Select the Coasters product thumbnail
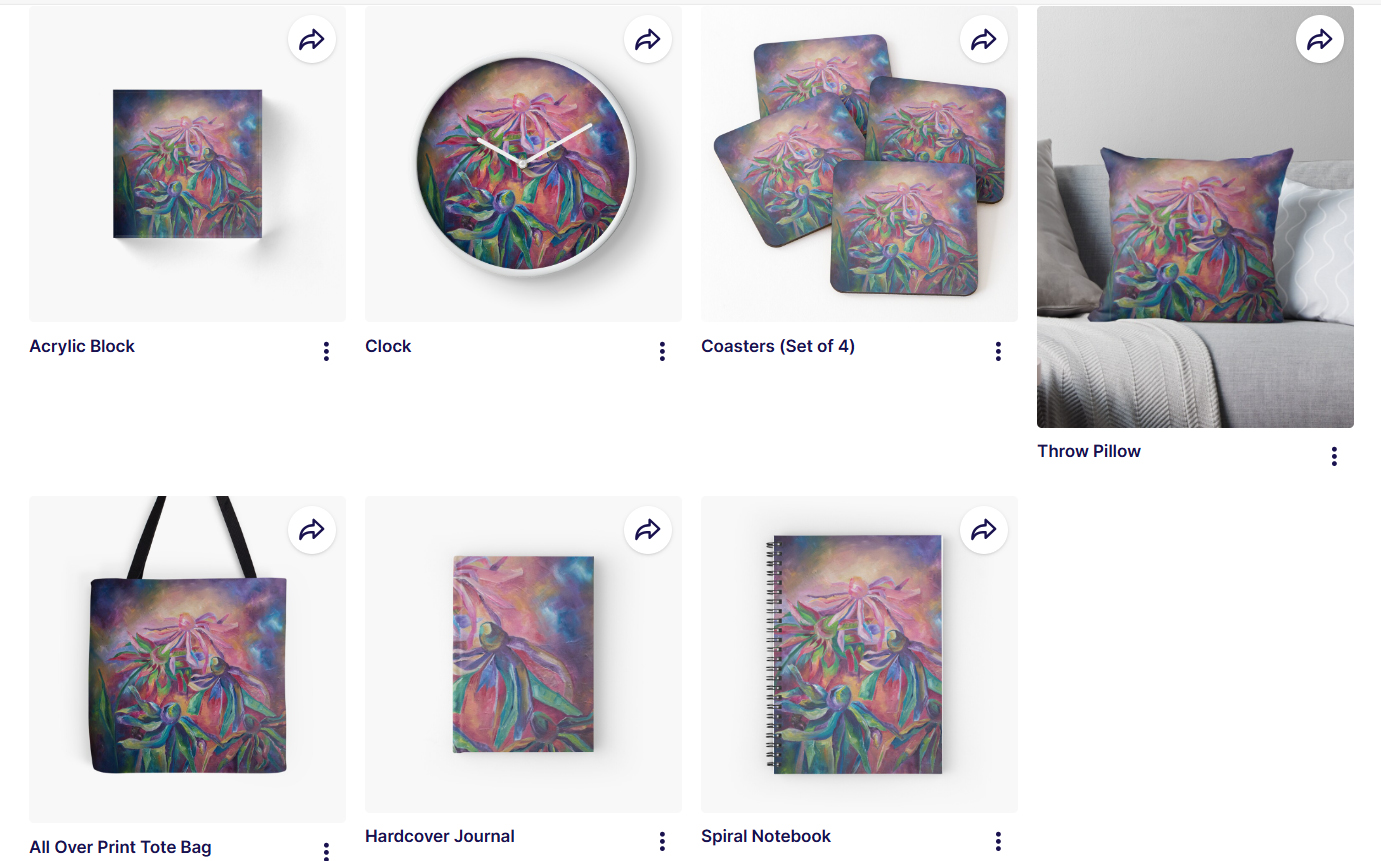The height and width of the screenshot is (861, 1381). (859, 164)
